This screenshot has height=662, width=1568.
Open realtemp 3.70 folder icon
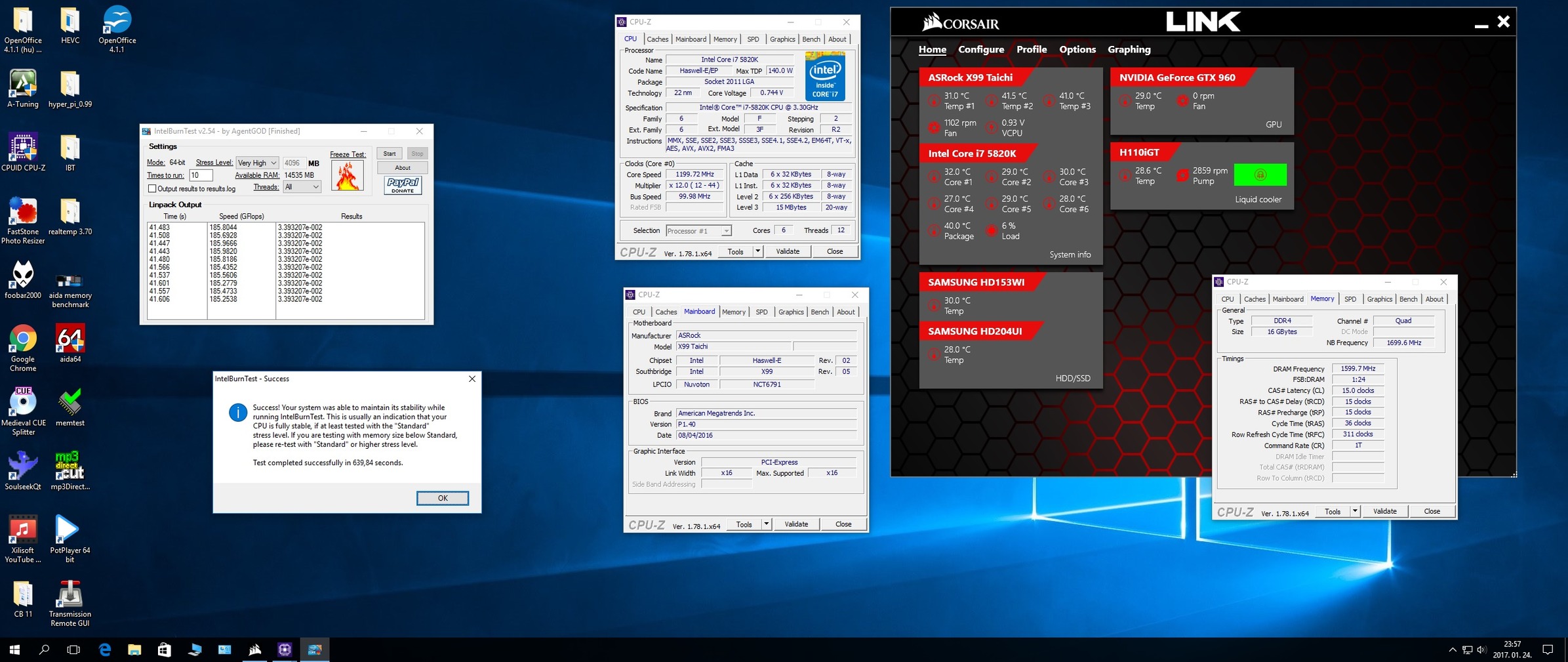(70, 217)
